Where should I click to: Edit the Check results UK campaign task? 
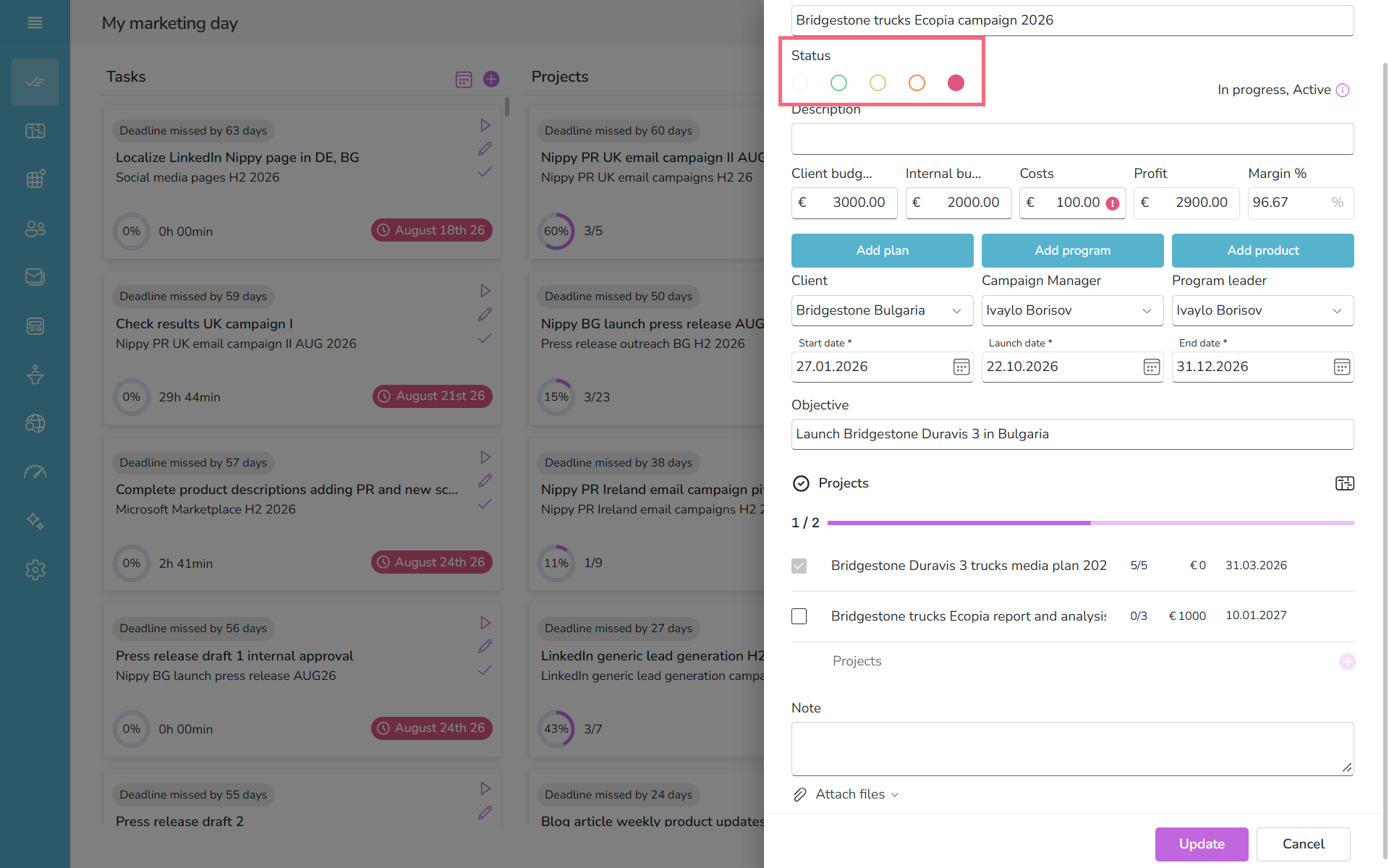point(485,315)
